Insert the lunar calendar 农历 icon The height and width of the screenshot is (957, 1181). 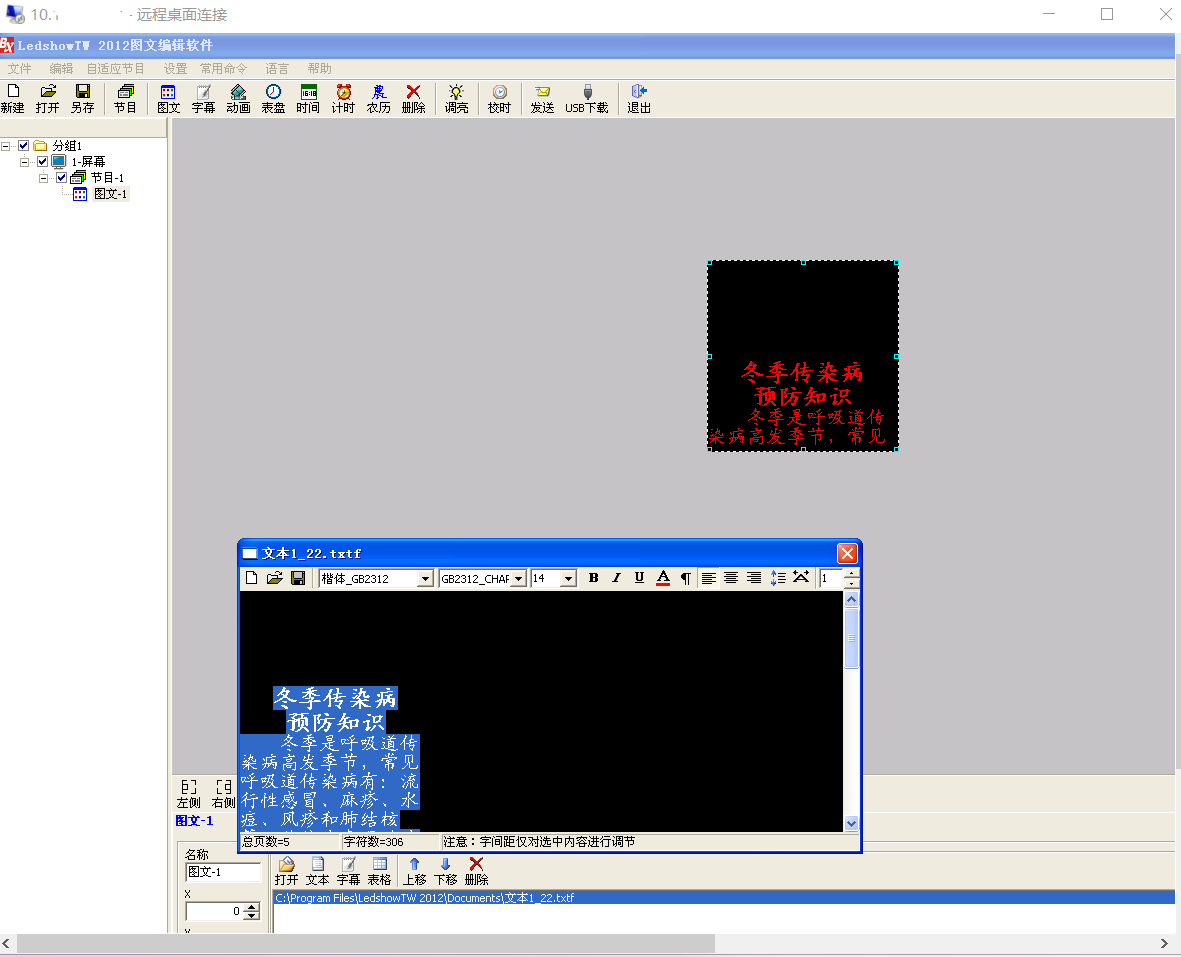[379, 99]
